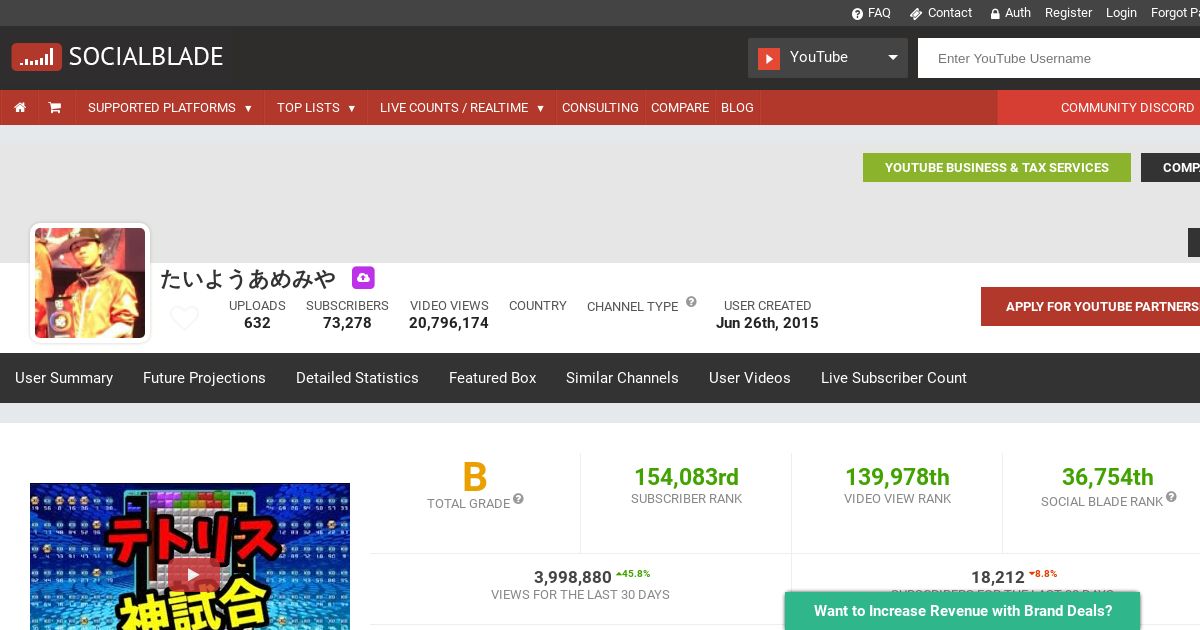Play the Tetris featured video
Screen dimensions: 1200x630
tap(190, 573)
